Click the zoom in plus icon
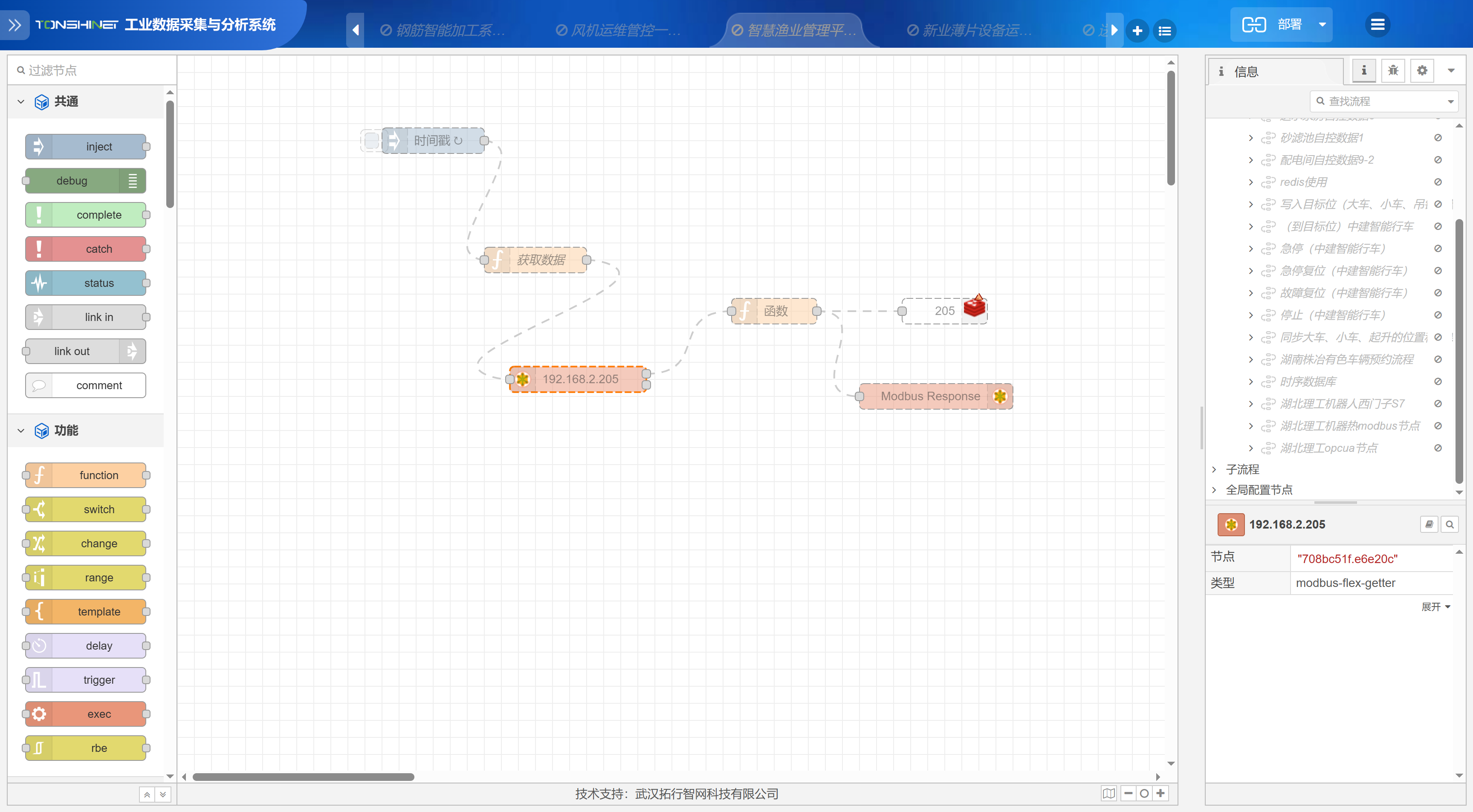The width and height of the screenshot is (1473, 812). (x=1160, y=793)
